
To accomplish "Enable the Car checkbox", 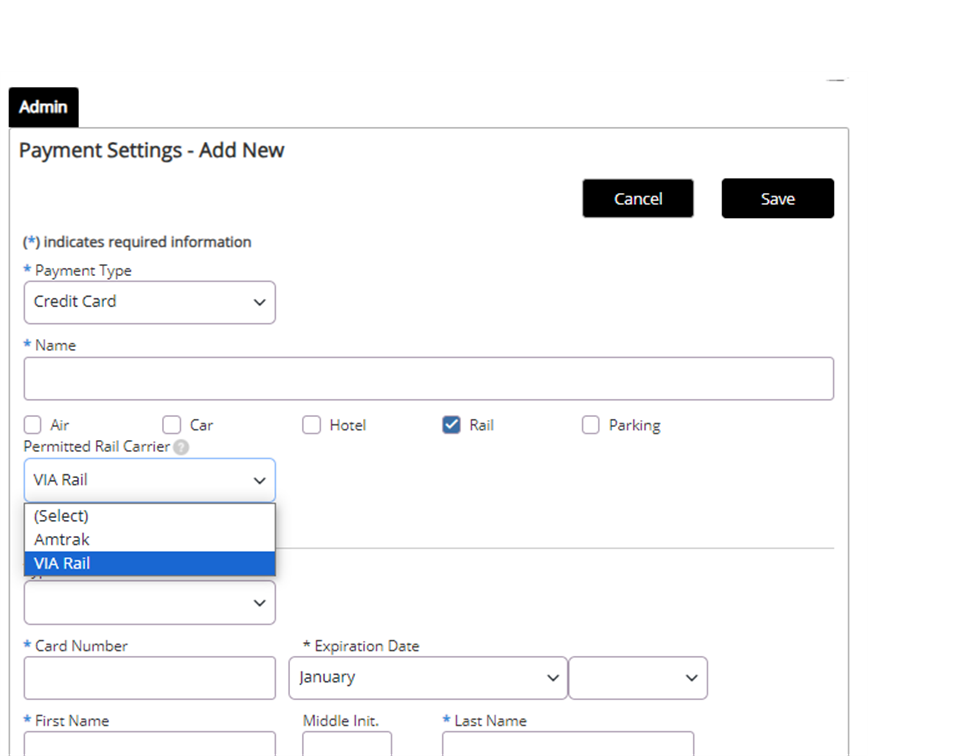I will point(172,425).
